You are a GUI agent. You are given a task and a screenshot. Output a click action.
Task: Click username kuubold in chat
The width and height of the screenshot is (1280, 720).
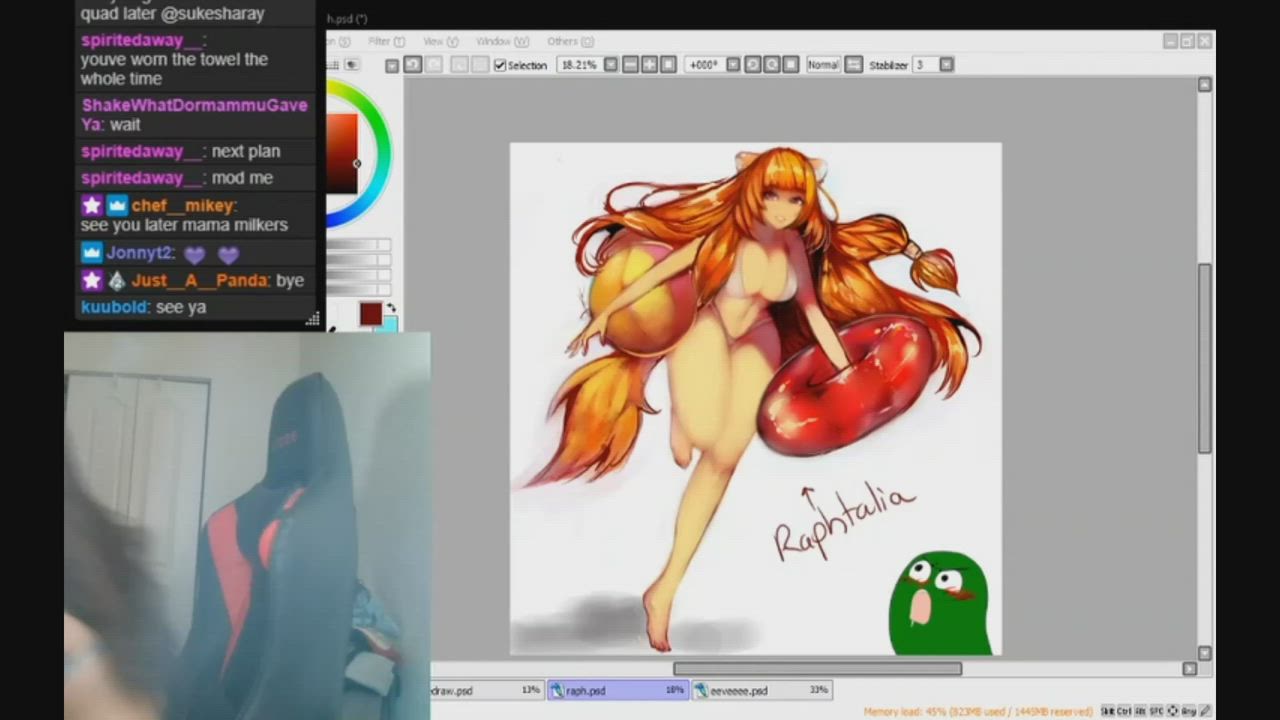[115, 307]
